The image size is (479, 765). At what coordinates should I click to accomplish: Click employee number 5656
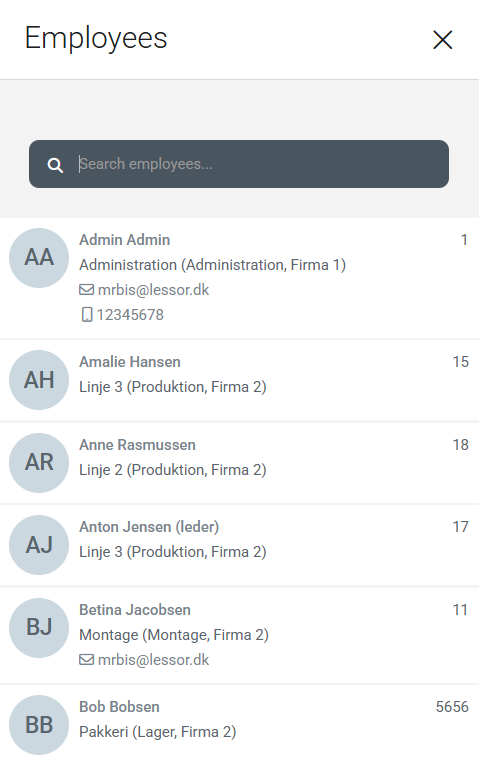pos(452,706)
